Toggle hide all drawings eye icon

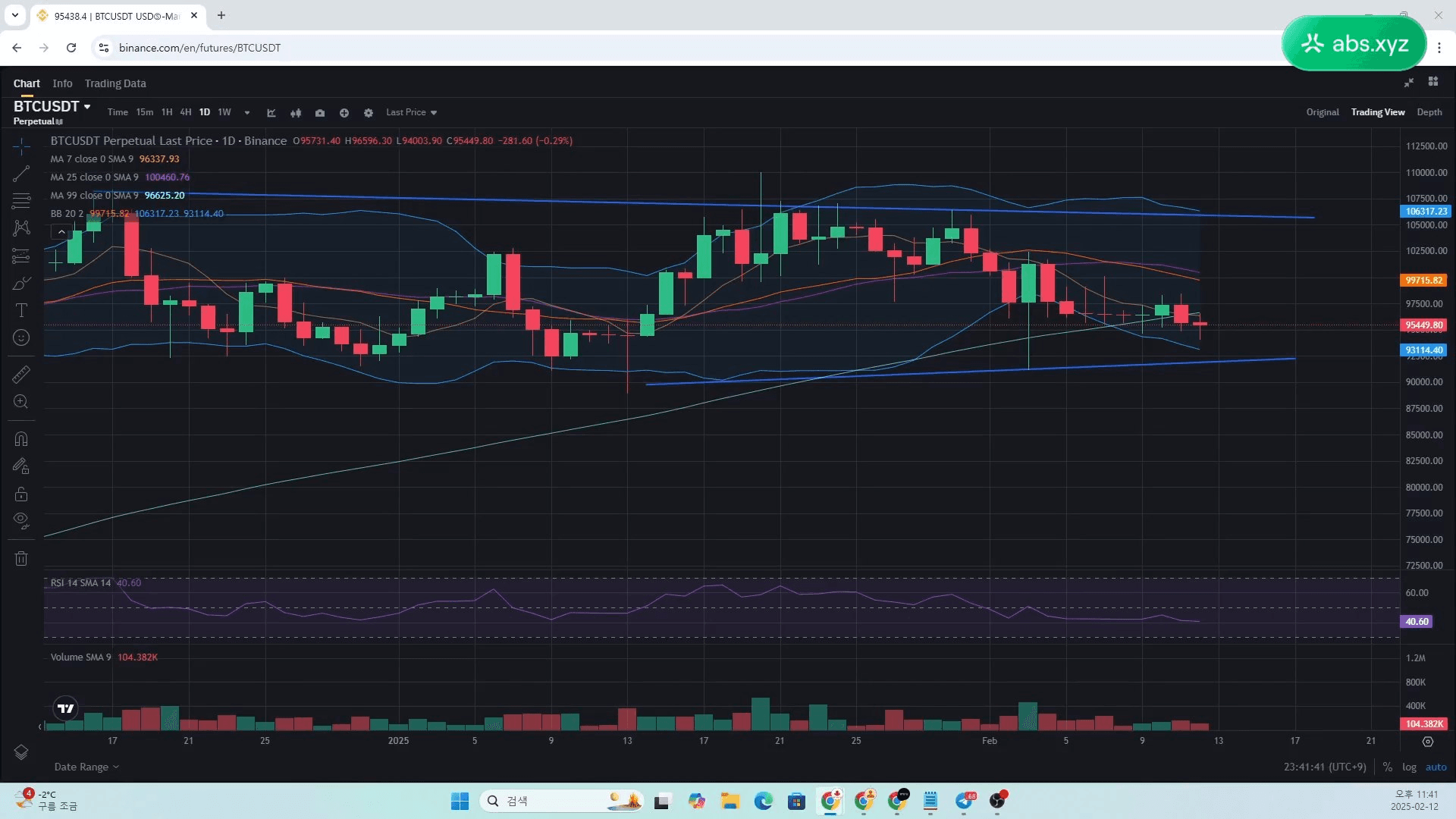pyautogui.click(x=21, y=521)
